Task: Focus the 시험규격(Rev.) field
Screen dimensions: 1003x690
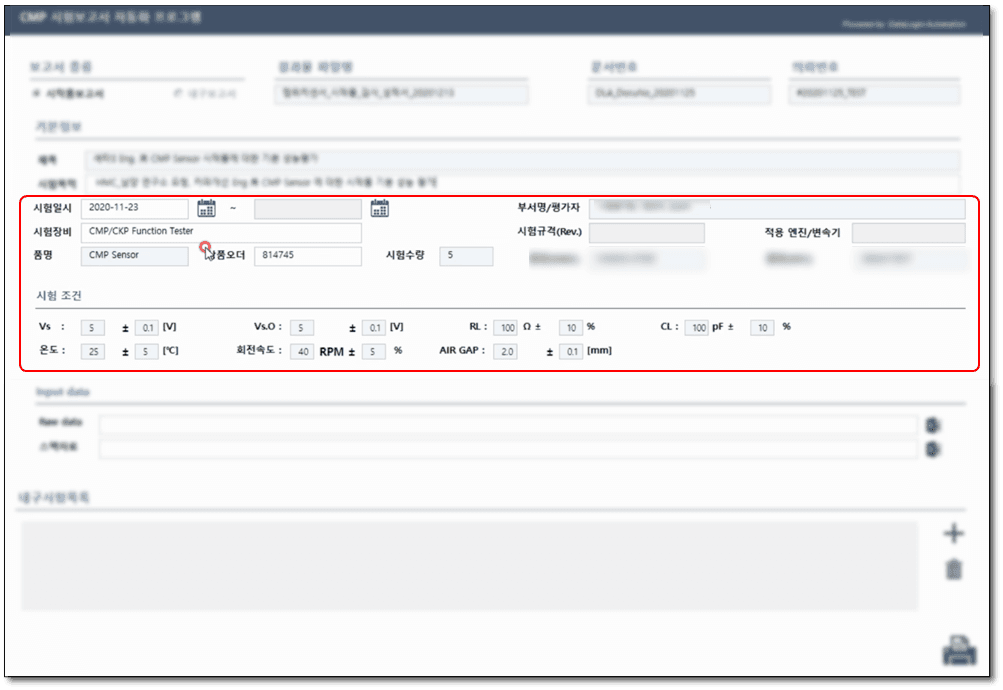Action: (x=647, y=233)
